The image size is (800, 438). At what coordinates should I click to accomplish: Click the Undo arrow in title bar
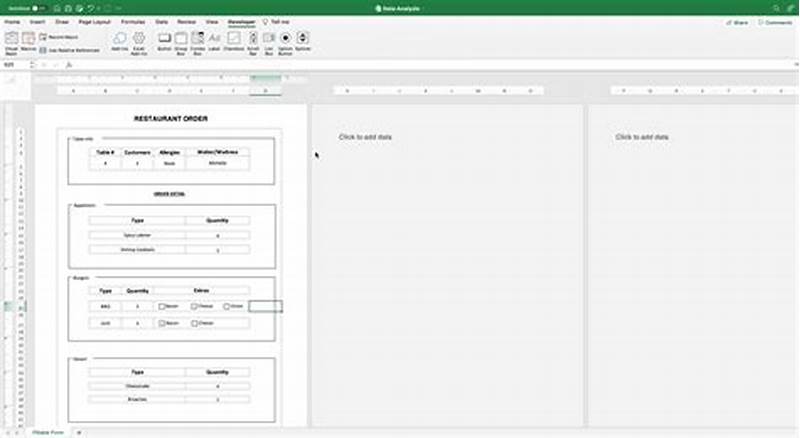coord(91,8)
